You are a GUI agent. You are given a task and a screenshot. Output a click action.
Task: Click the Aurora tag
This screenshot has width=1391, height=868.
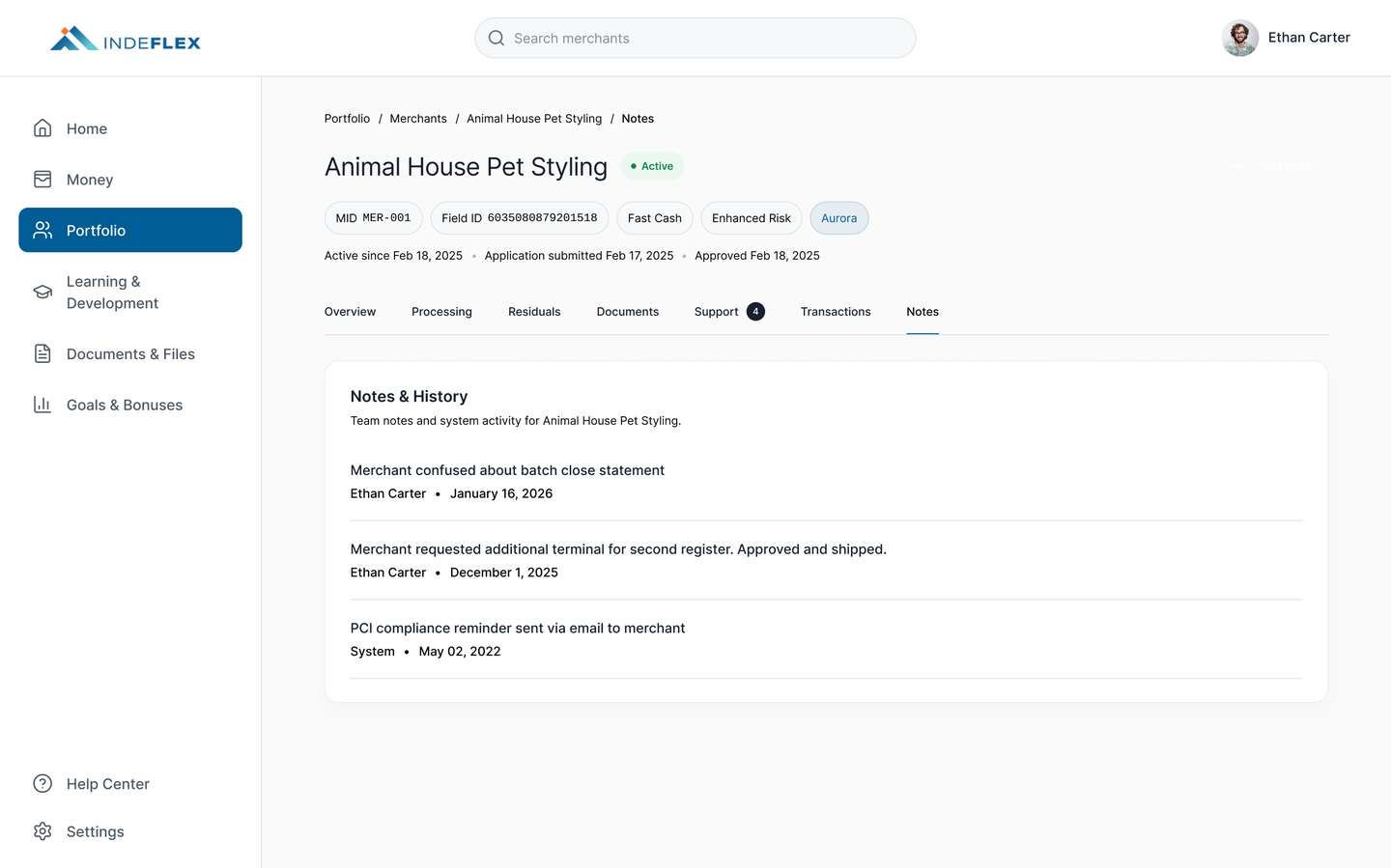coord(839,218)
